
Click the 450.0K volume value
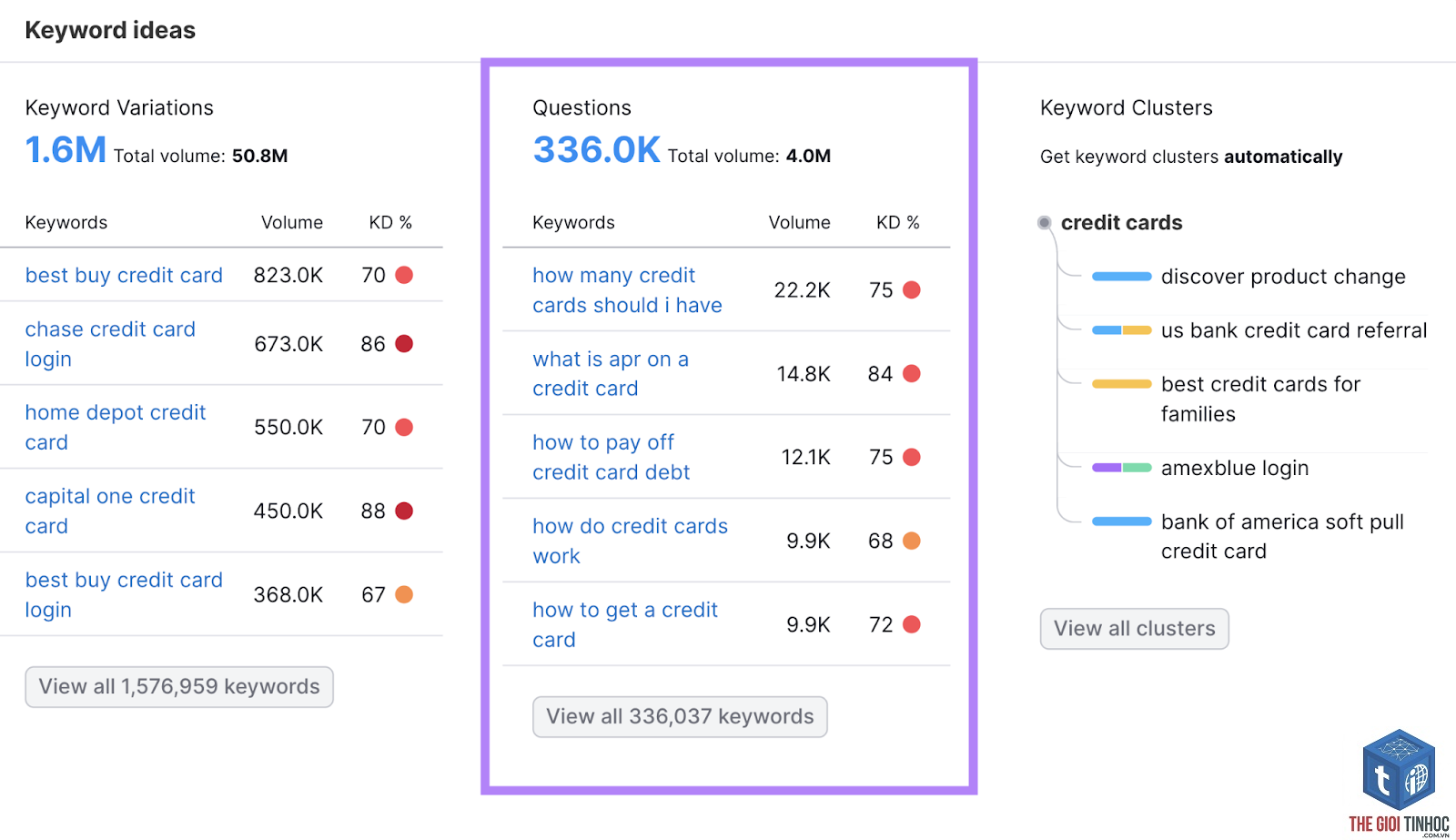[x=288, y=511]
